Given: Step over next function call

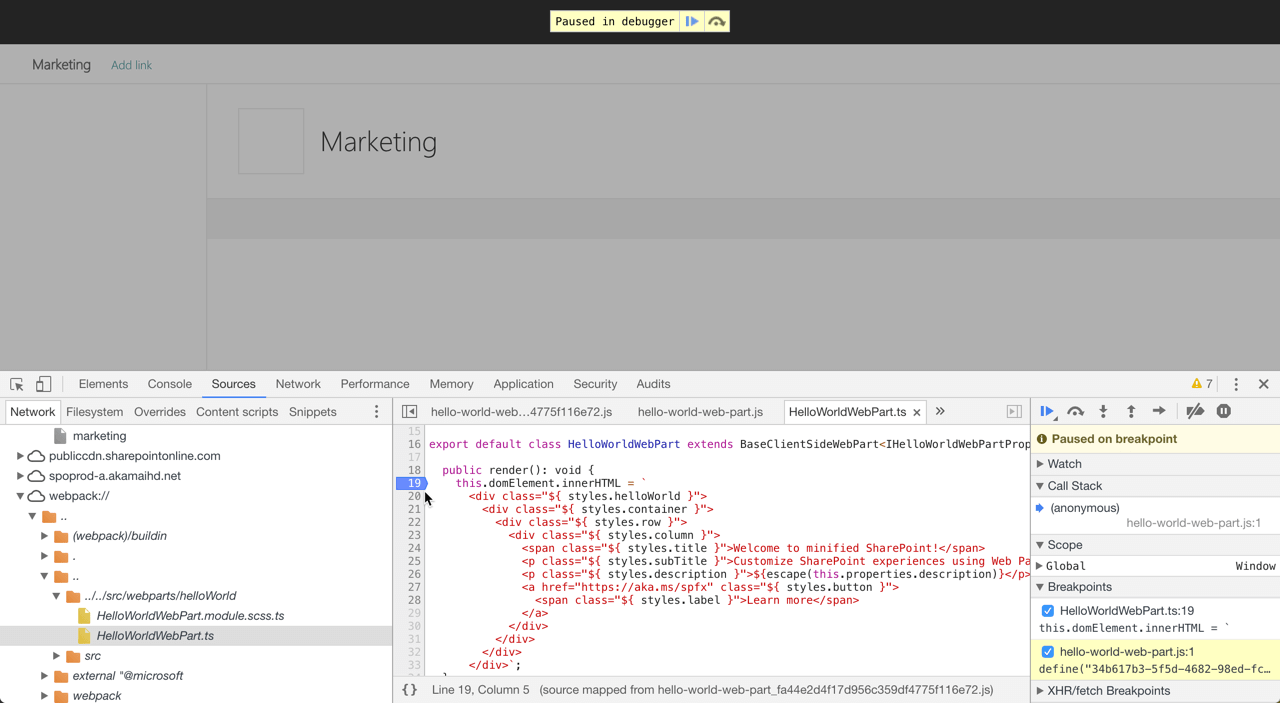Looking at the screenshot, I should (x=1075, y=411).
